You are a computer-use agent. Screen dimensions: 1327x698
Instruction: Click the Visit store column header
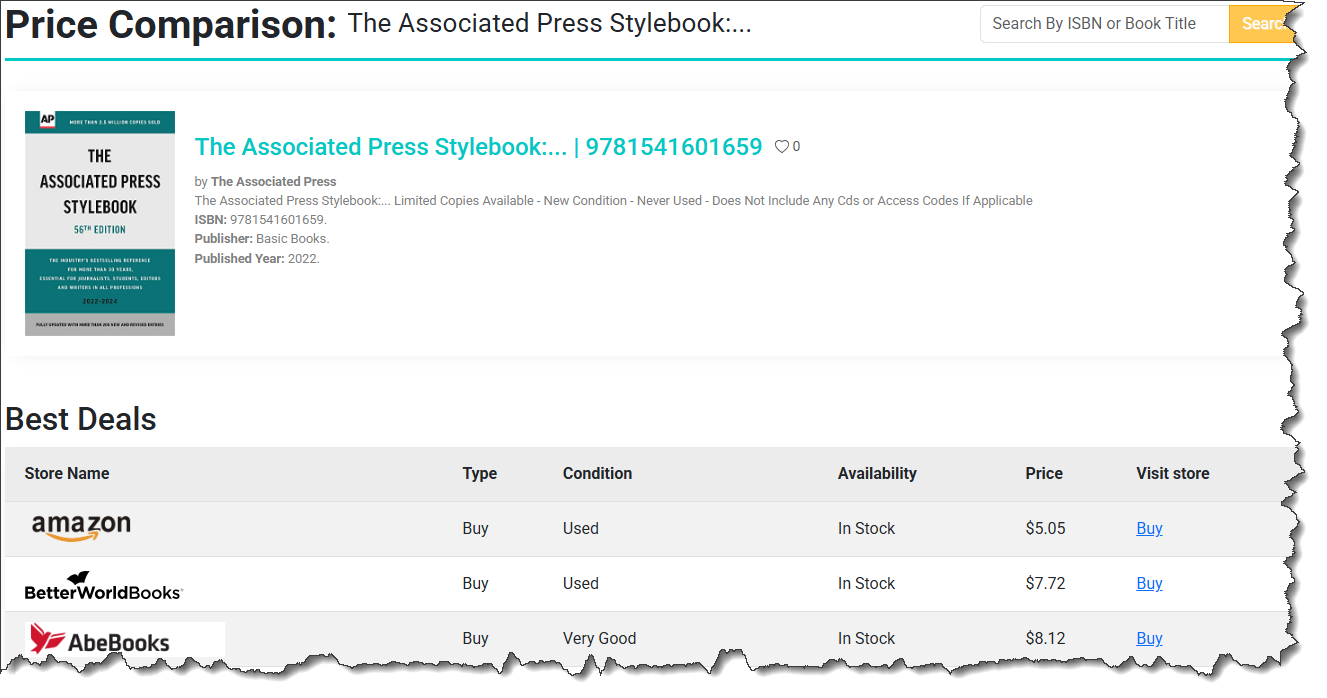pyautogui.click(x=1173, y=473)
